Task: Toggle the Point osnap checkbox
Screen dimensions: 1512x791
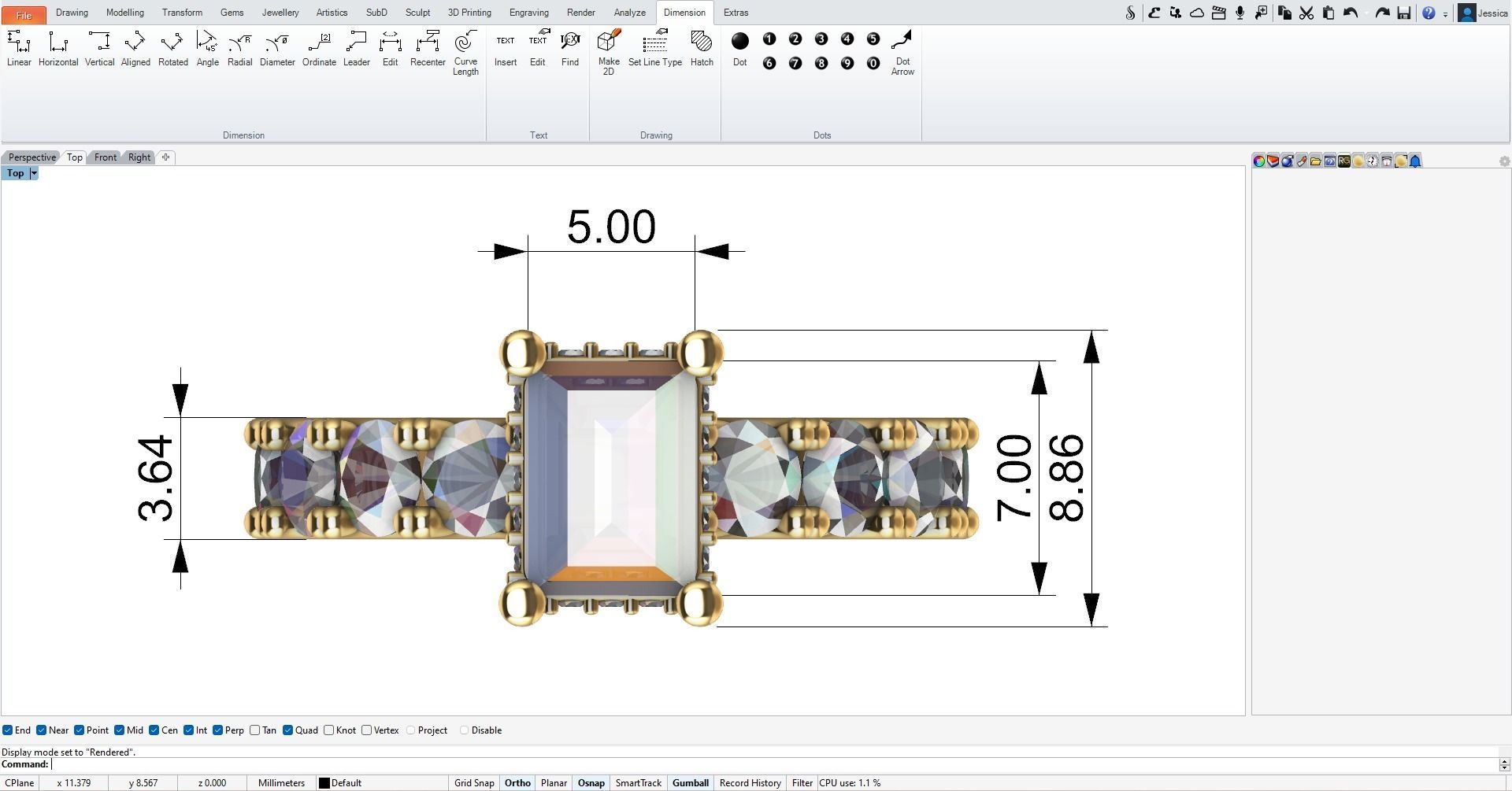Action: 79,730
